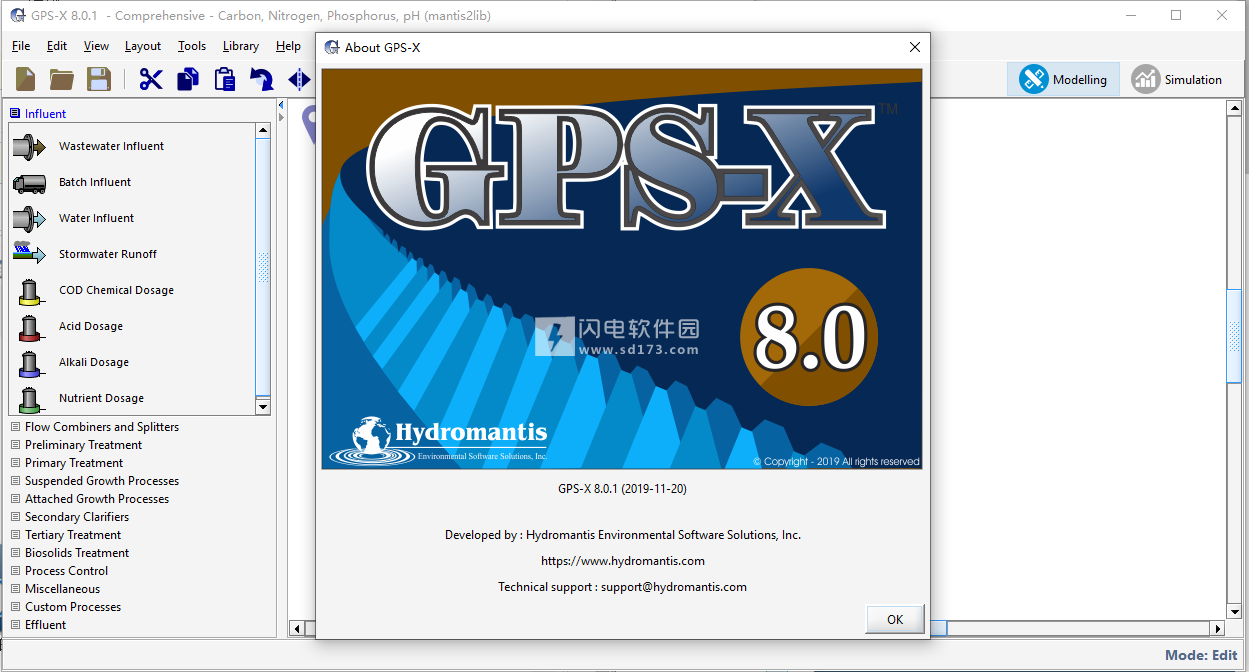1249x672 pixels.
Task: Select the Batch Influent truck icon
Action: tap(30, 183)
